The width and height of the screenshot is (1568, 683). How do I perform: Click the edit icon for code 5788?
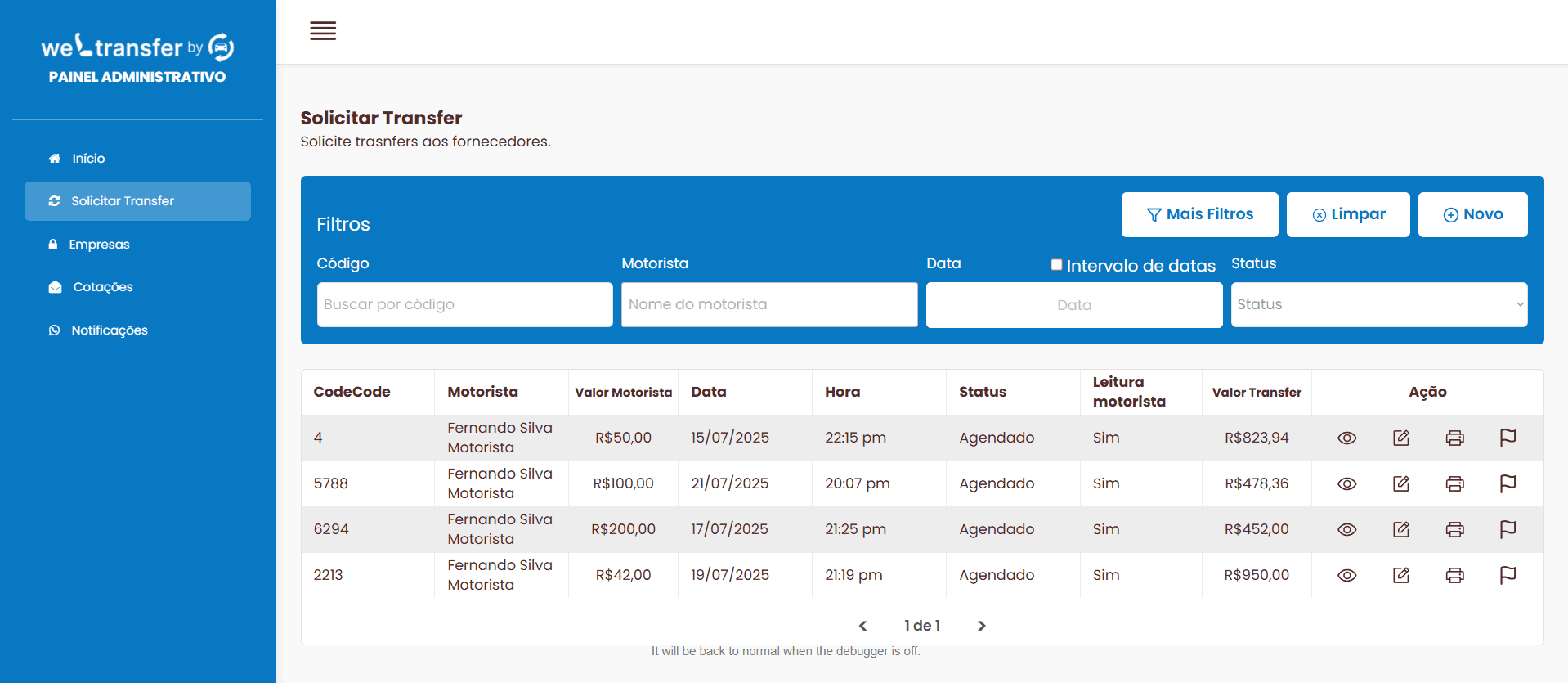pyautogui.click(x=1400, y=483)
